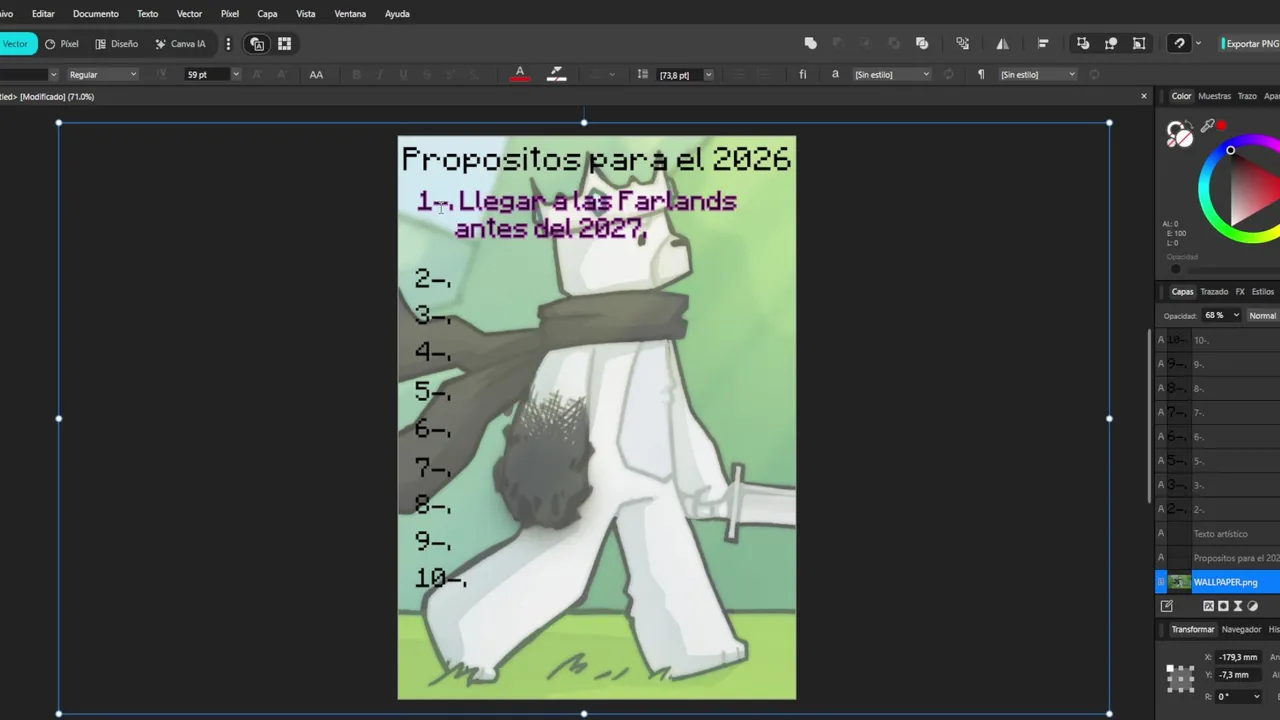
Task: Click the insert-behind target icon
Action: tap(1083, 44)
